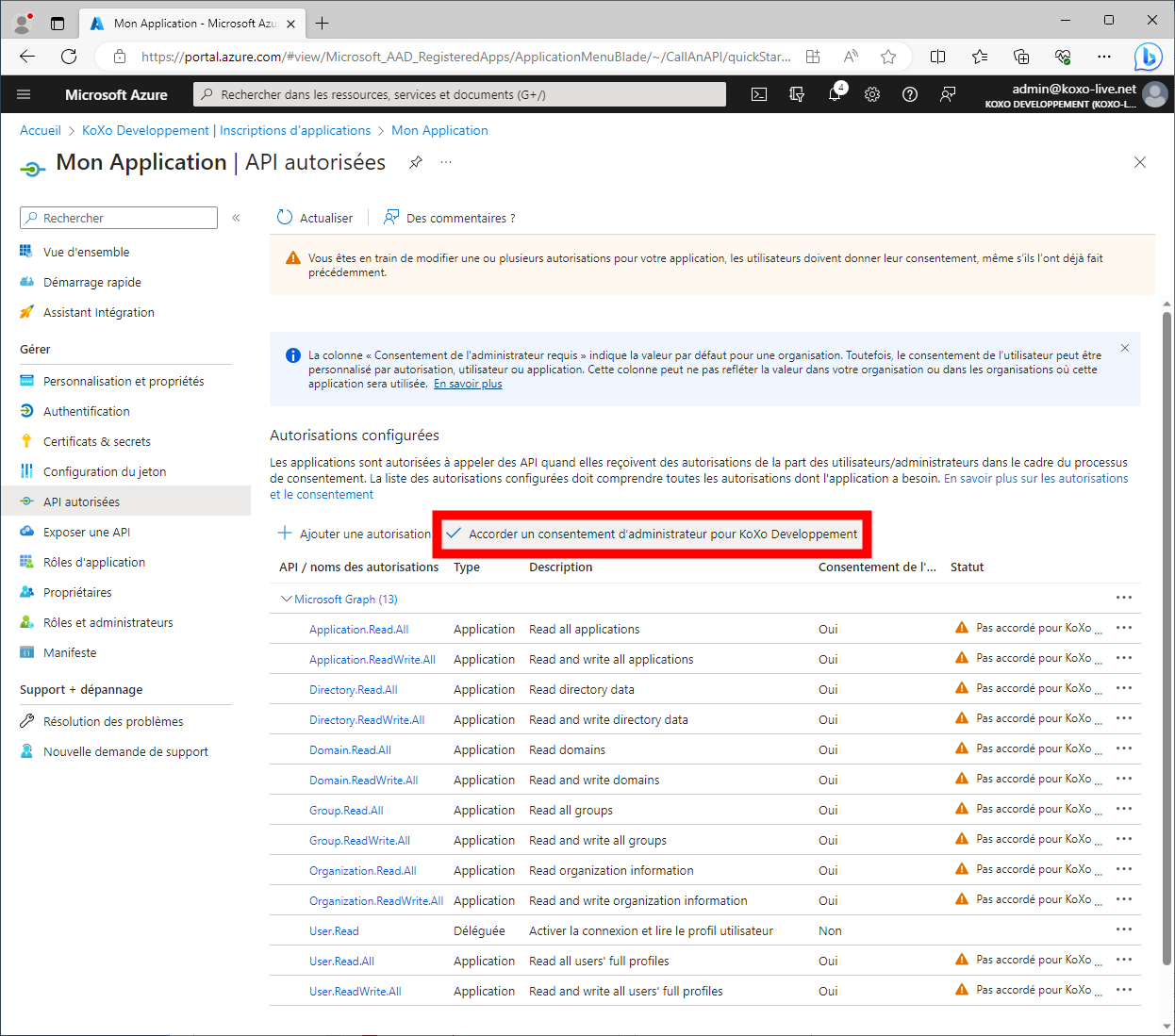The width and height of the screenshot is (1175, 1036).
Task: Open options menu for User.Read row
Action: [1124, 929]
